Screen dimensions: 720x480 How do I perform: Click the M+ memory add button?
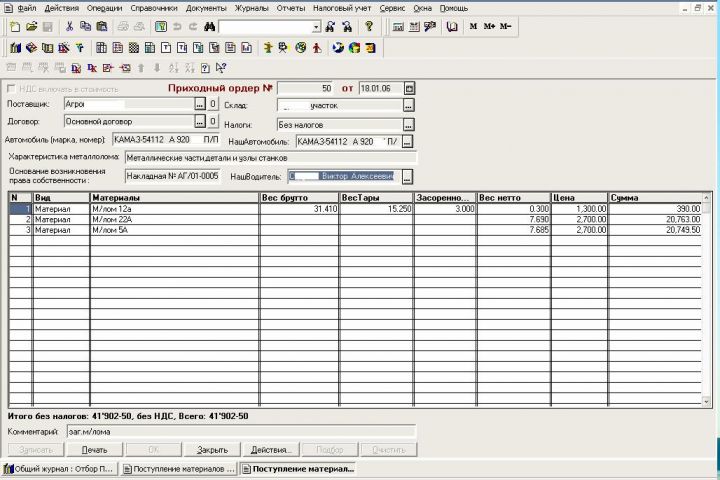pyautogui.click(x=489, y=27)
